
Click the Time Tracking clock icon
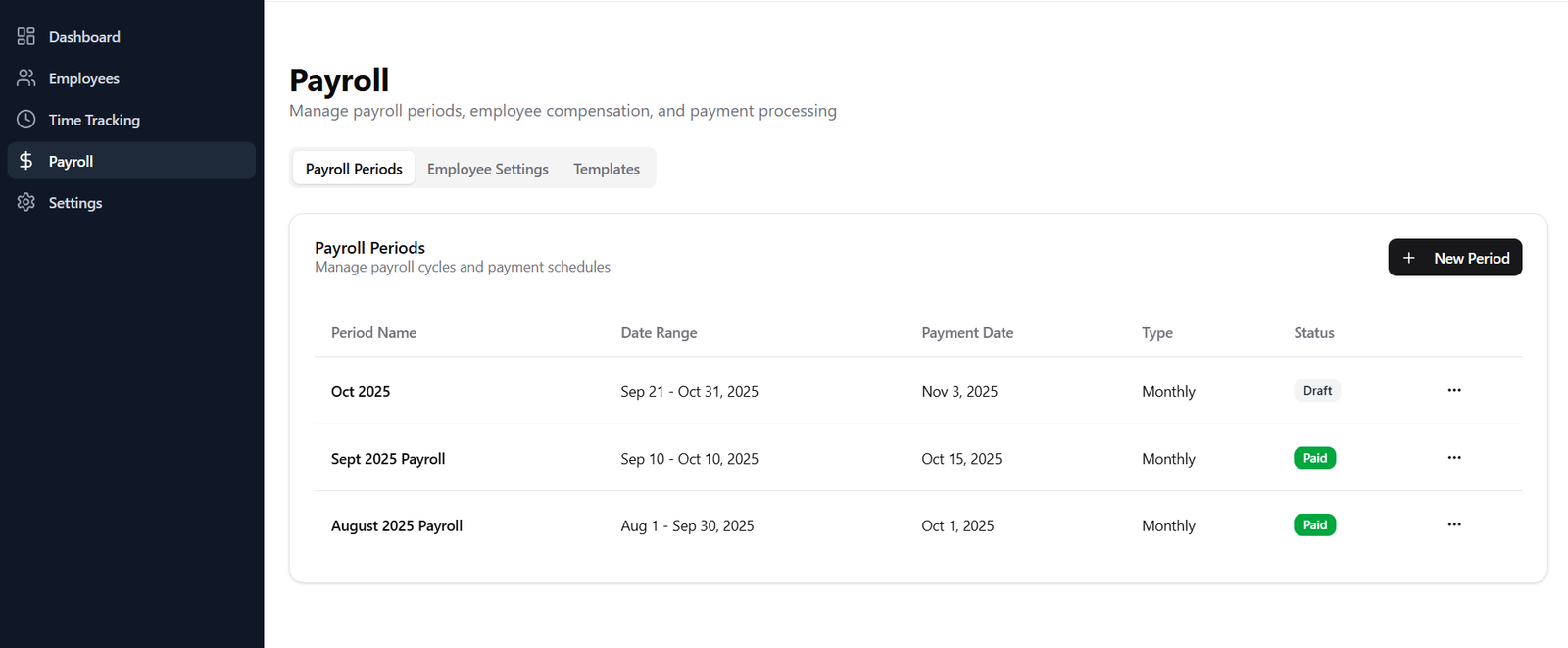pyautogui.click(x=26, y=120)
